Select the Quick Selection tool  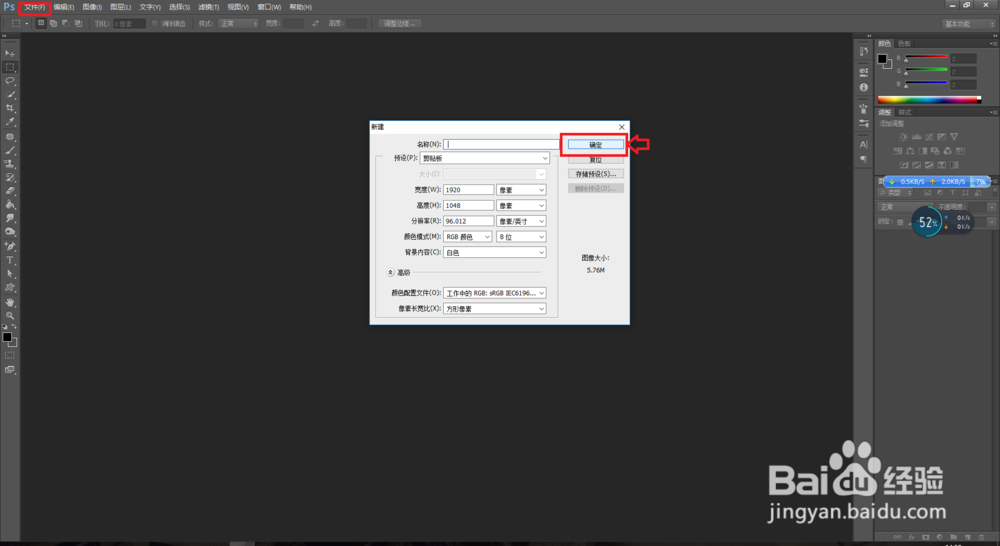click(10, 94)
